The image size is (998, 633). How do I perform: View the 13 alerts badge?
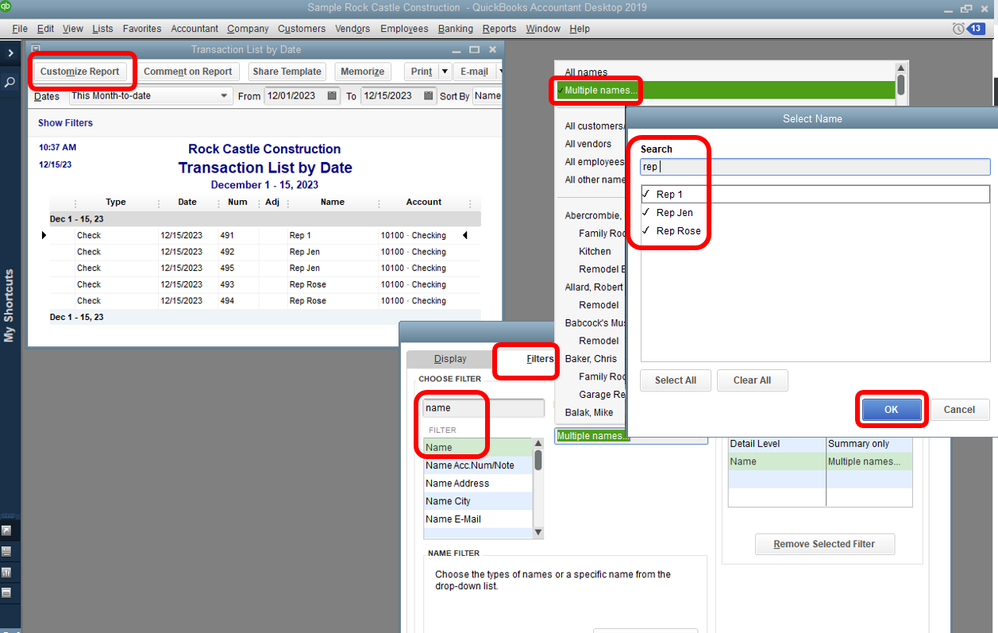(x=976, y=29)
